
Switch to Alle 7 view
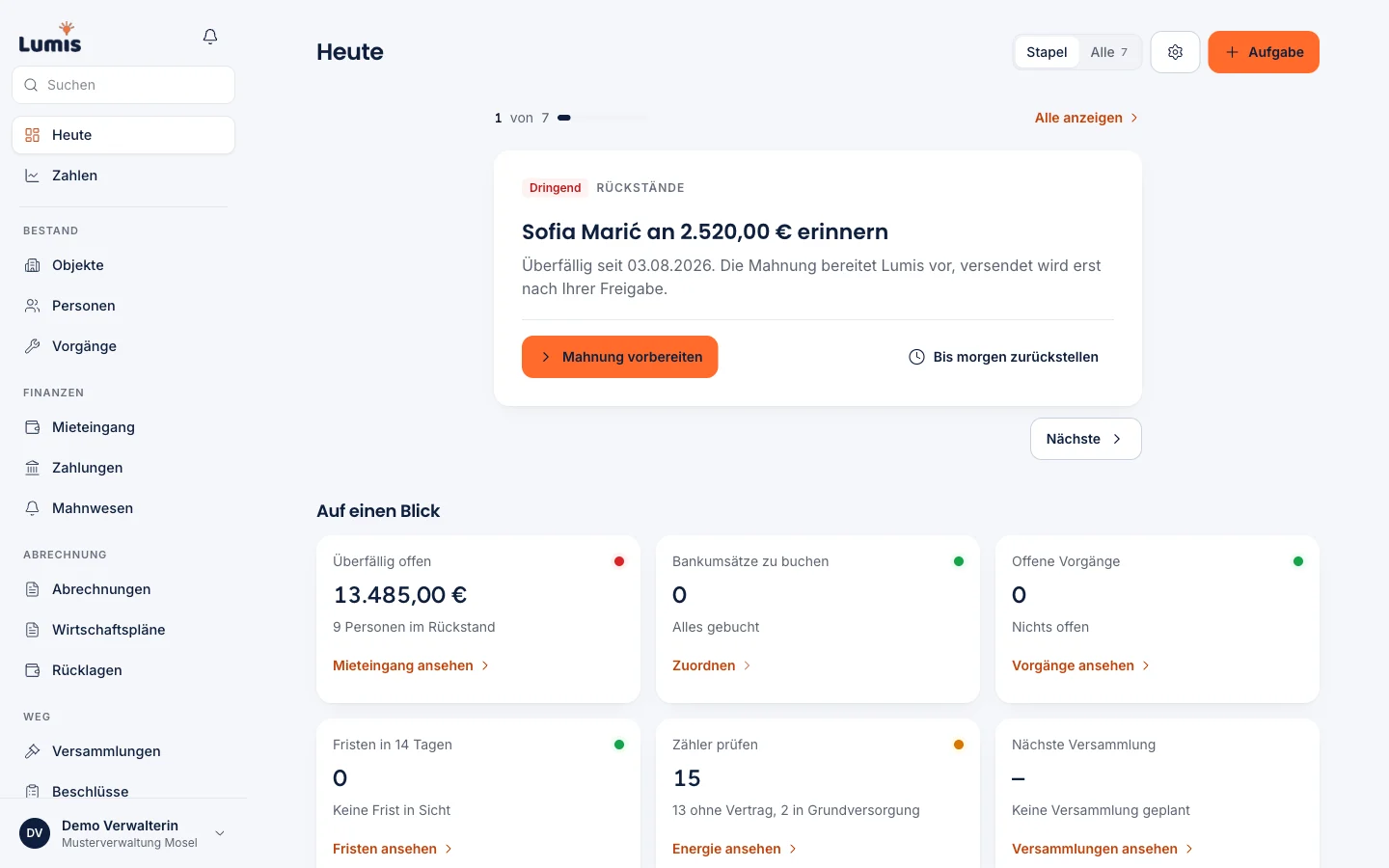(x=1109, y=52)
